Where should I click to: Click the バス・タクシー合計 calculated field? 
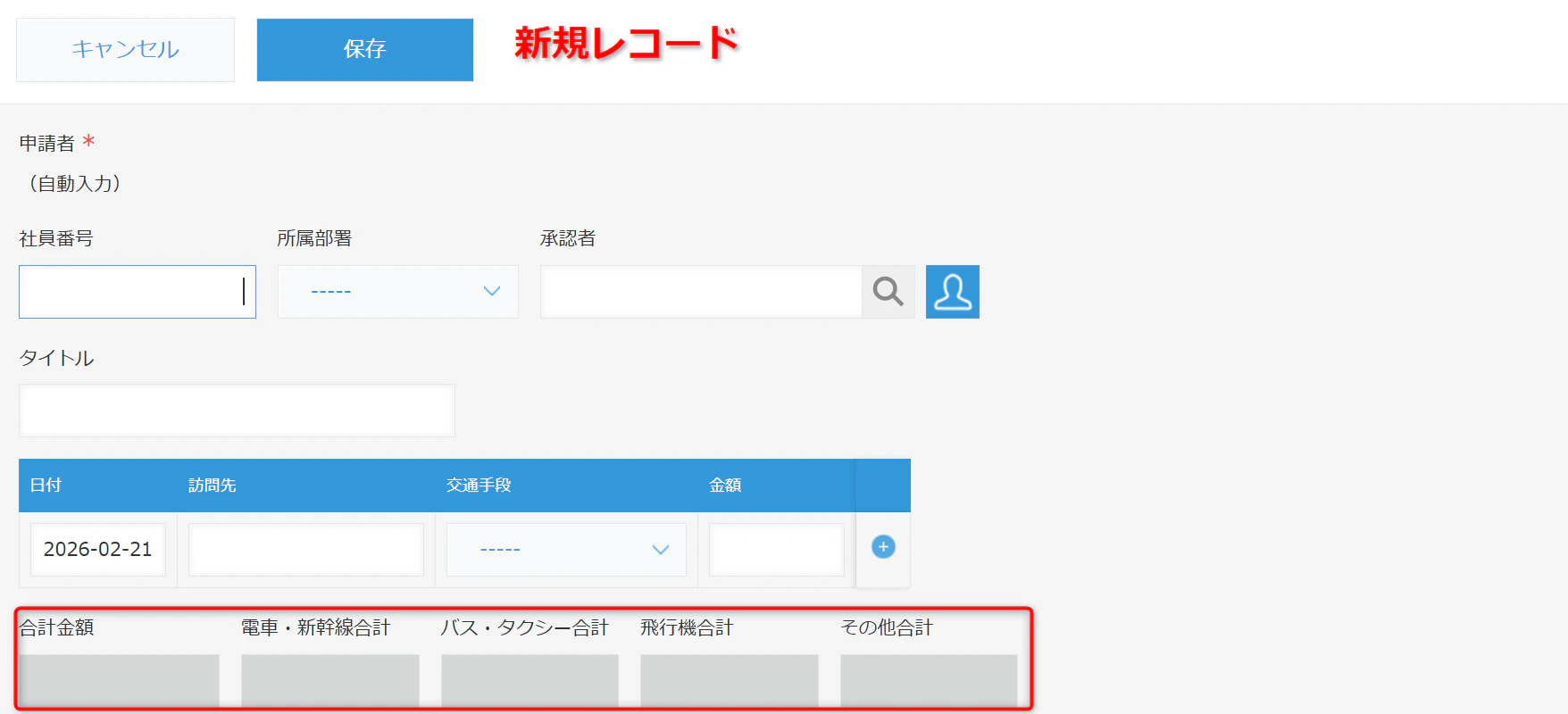click(x=530, y=681)
